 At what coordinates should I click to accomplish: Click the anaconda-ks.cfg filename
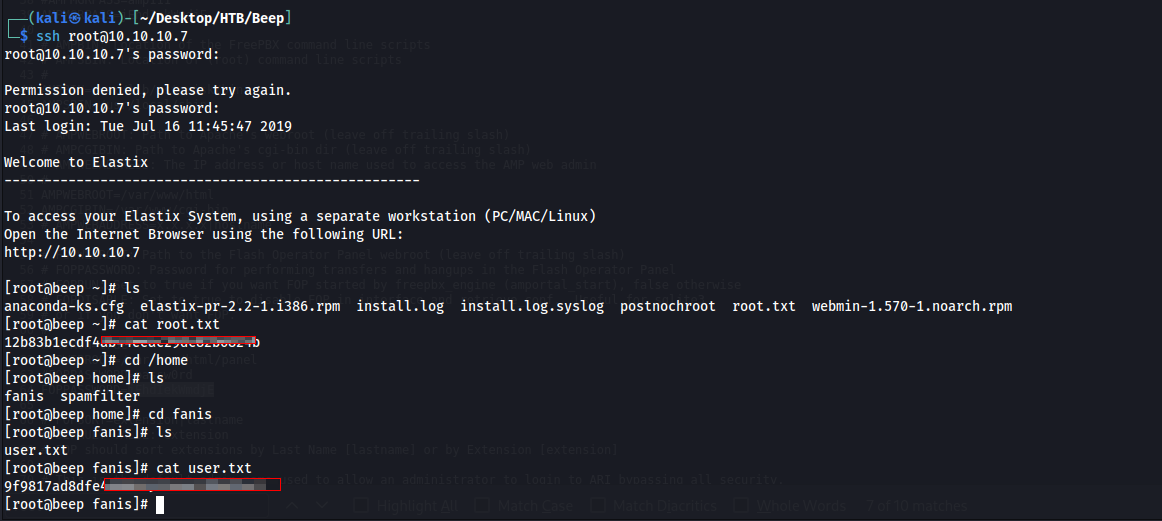pyautogui.click(x=64, y=306)
